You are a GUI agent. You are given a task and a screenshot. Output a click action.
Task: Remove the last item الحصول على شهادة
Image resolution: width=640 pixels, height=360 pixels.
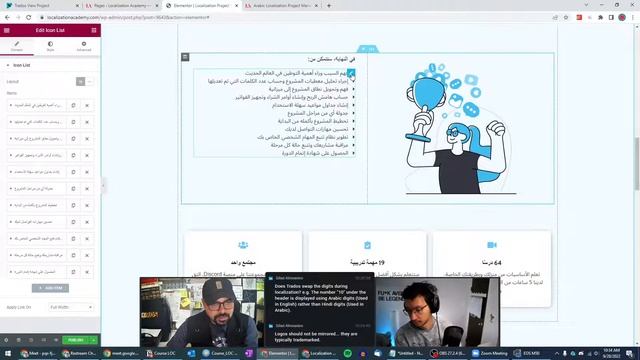coord(87,272)
